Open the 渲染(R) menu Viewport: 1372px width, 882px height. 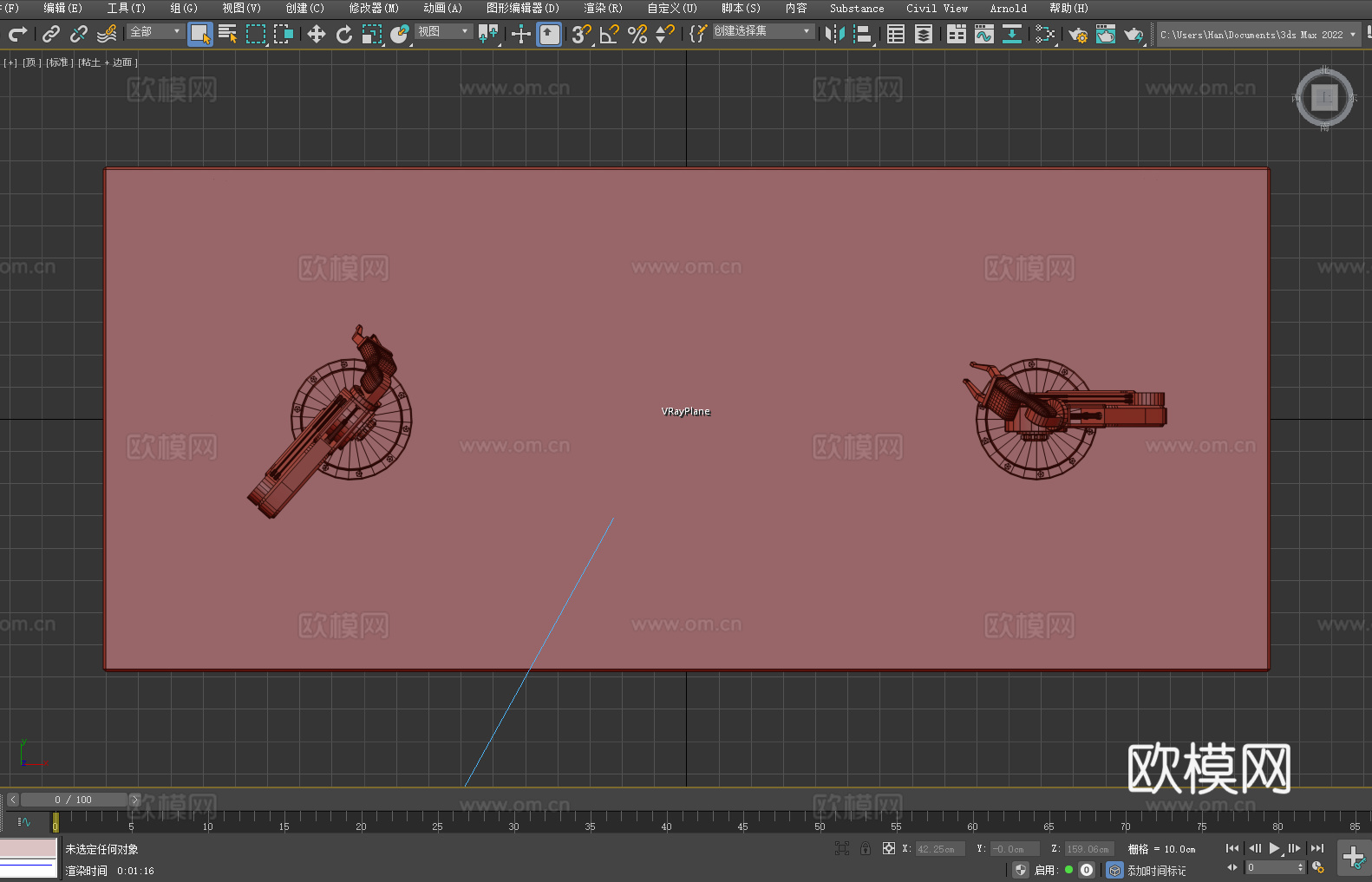click(603, 8)
